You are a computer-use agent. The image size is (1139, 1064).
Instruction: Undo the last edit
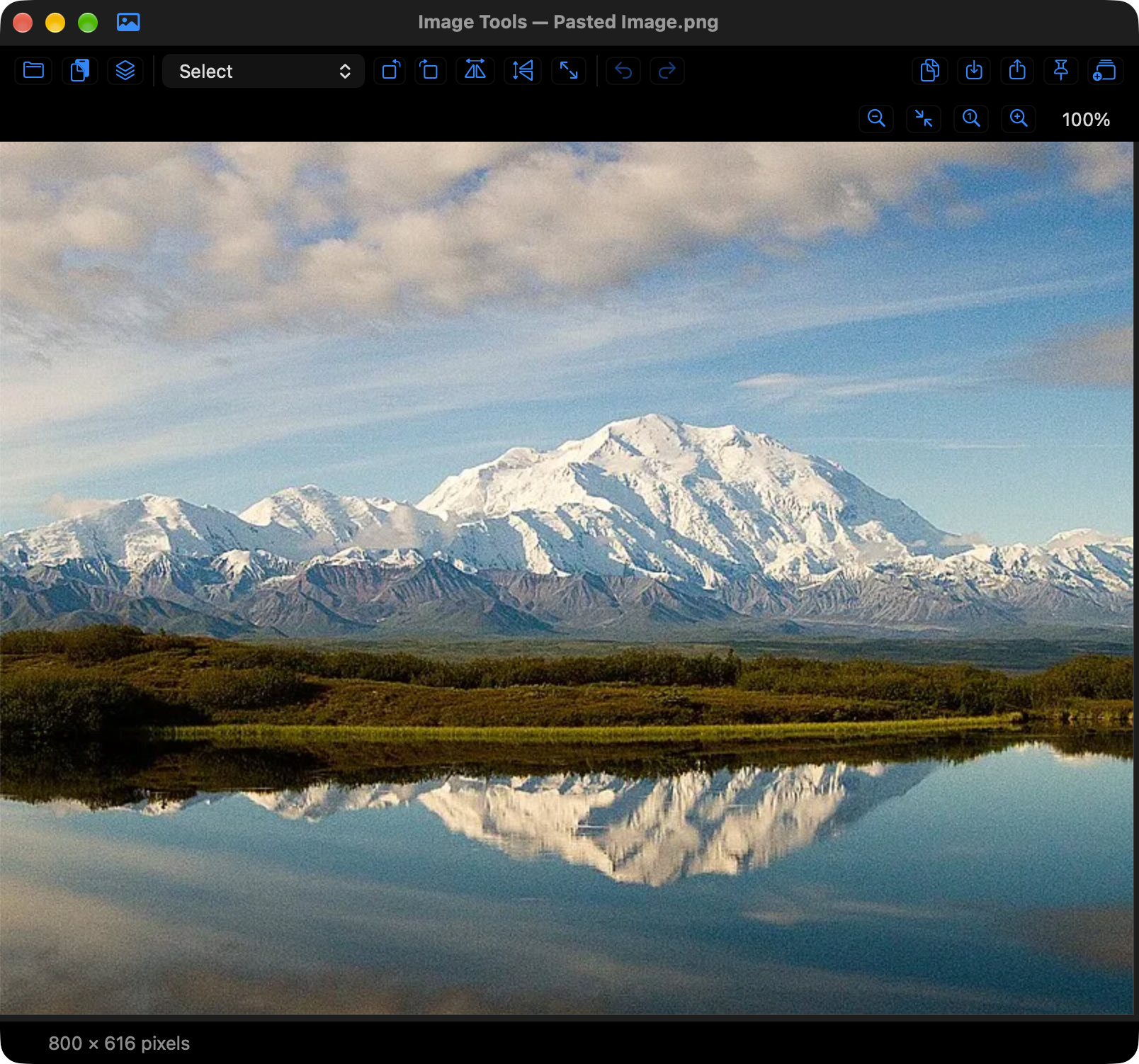[x=623, y=71]
